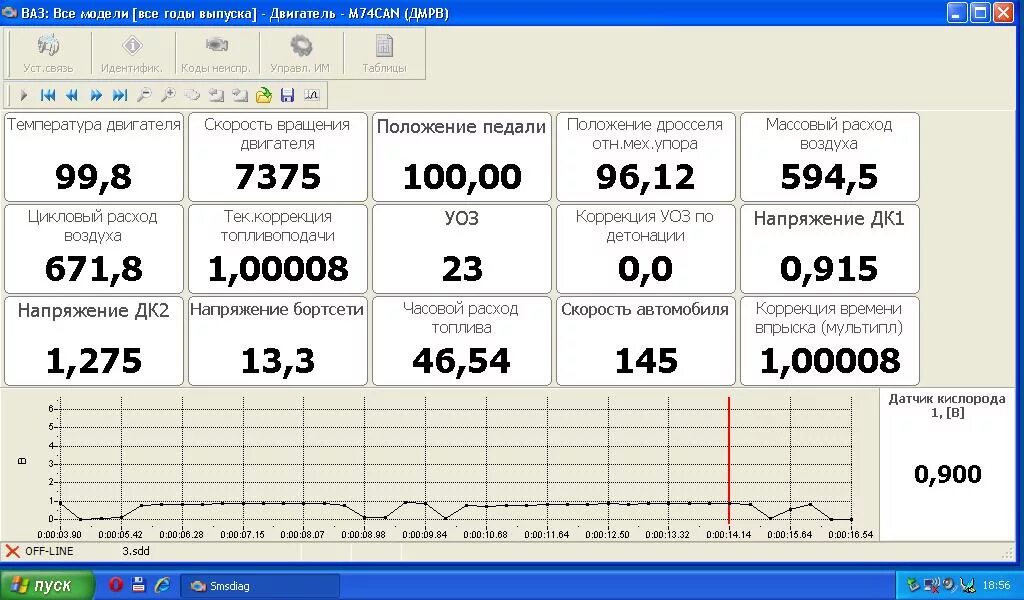Launch Internet Explorer from quick launch
The width and height of the screenshot is (1024, 600).
[162, 584]
